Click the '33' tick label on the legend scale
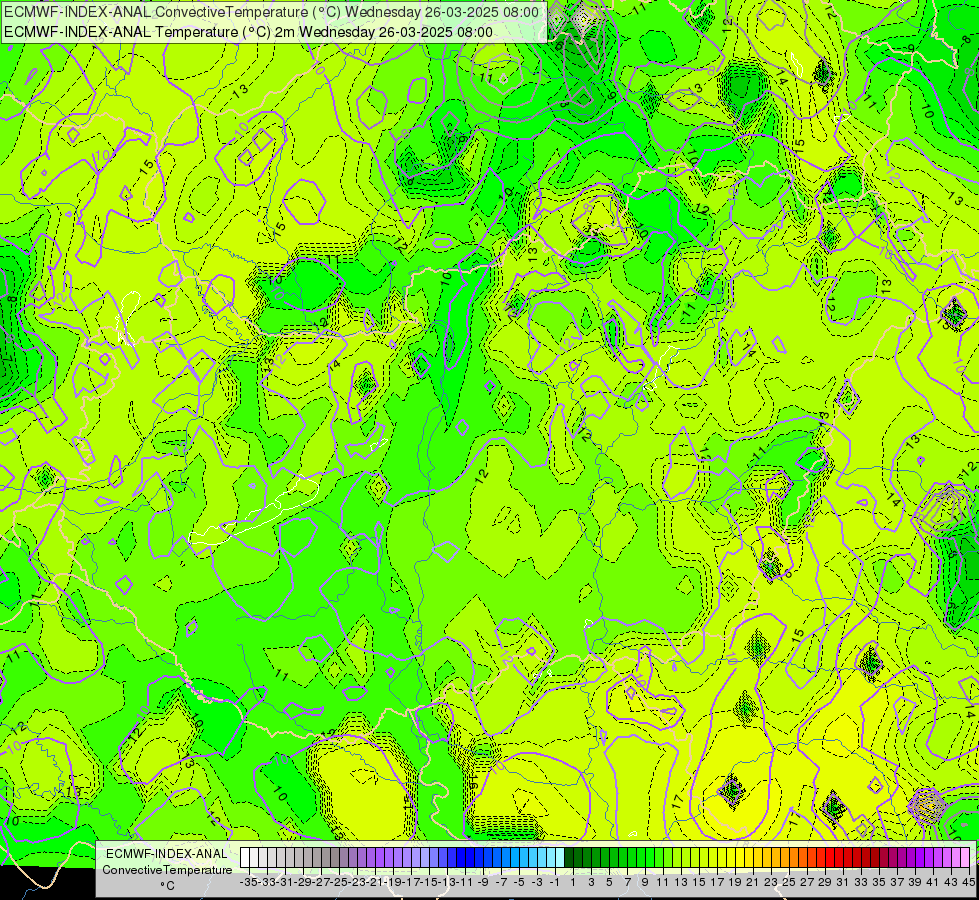Viewport: 979px width, 900px height. [861, 882]
